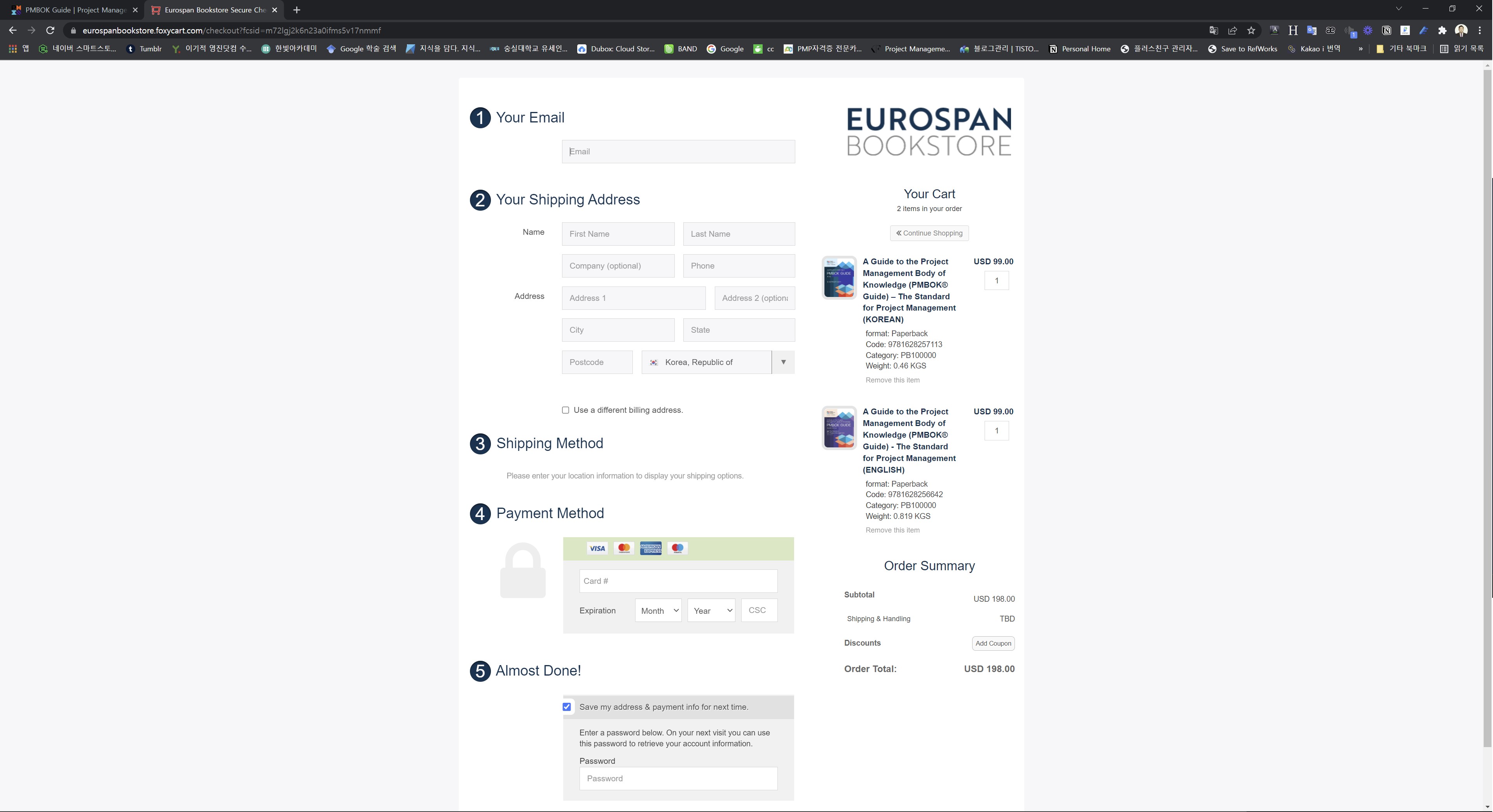The image size is (1493, 812).
Task: Click the Continue Shopping button
Action: pos(929,233)
